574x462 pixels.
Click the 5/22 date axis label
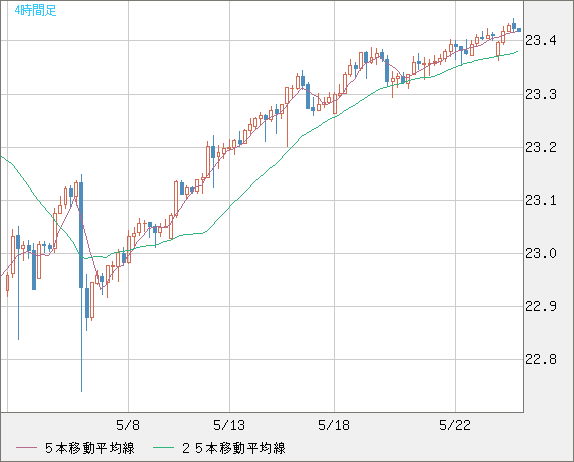coord(455,425)
